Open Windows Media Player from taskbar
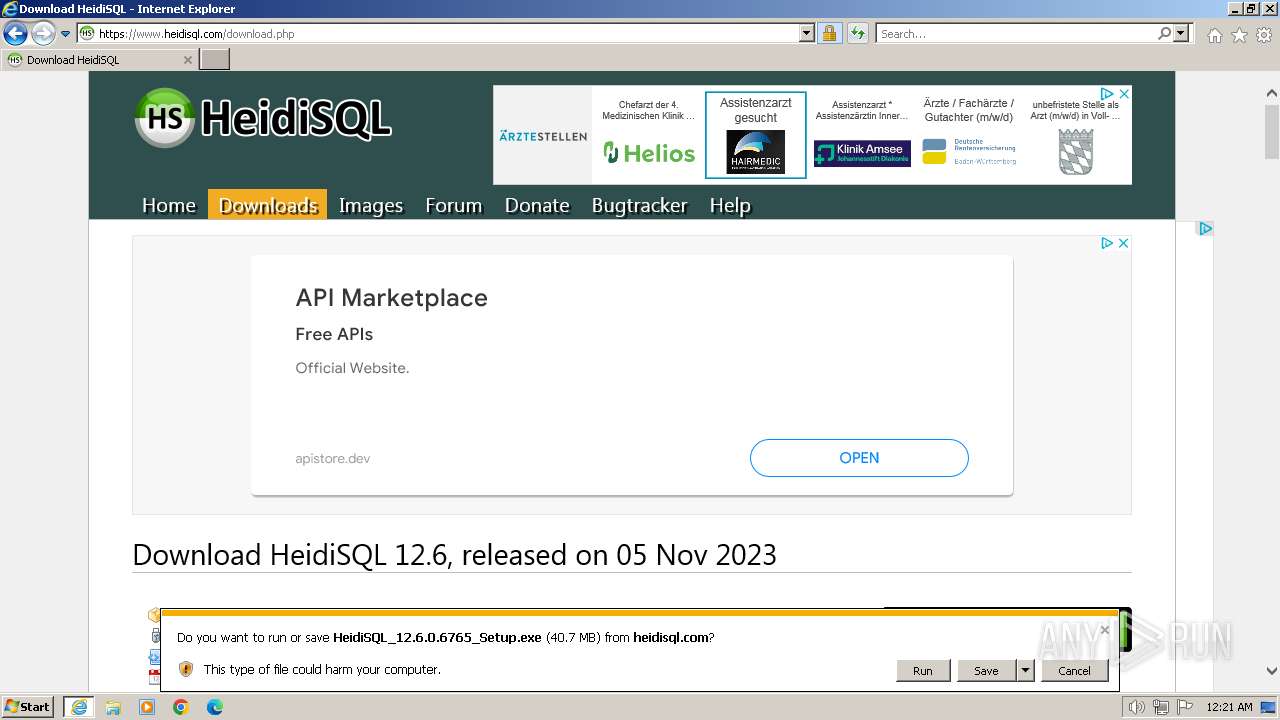Viewport: 1280px width, 720px height. [x=147, y=707]
